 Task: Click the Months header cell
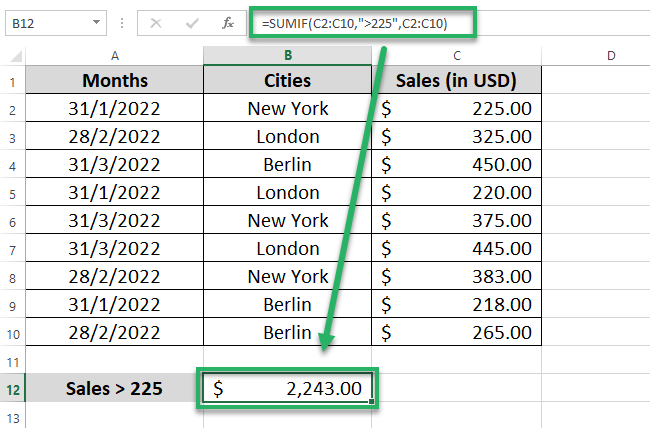[x=115, y=80]
